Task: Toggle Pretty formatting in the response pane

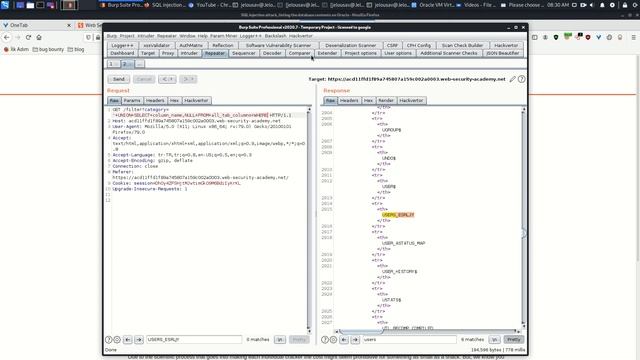Action: [513, 340]
